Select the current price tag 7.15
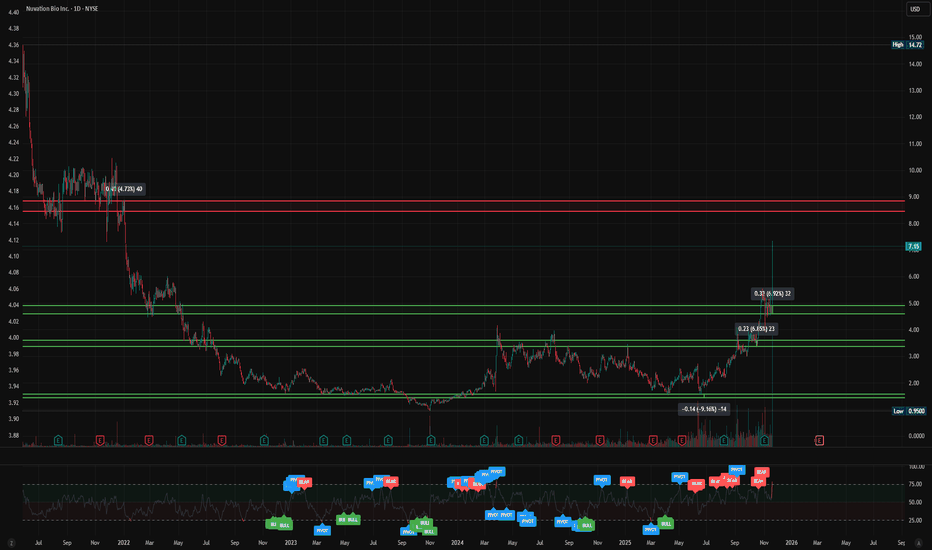Viewport: 932px width, 550px height. (x=912, y=246)
